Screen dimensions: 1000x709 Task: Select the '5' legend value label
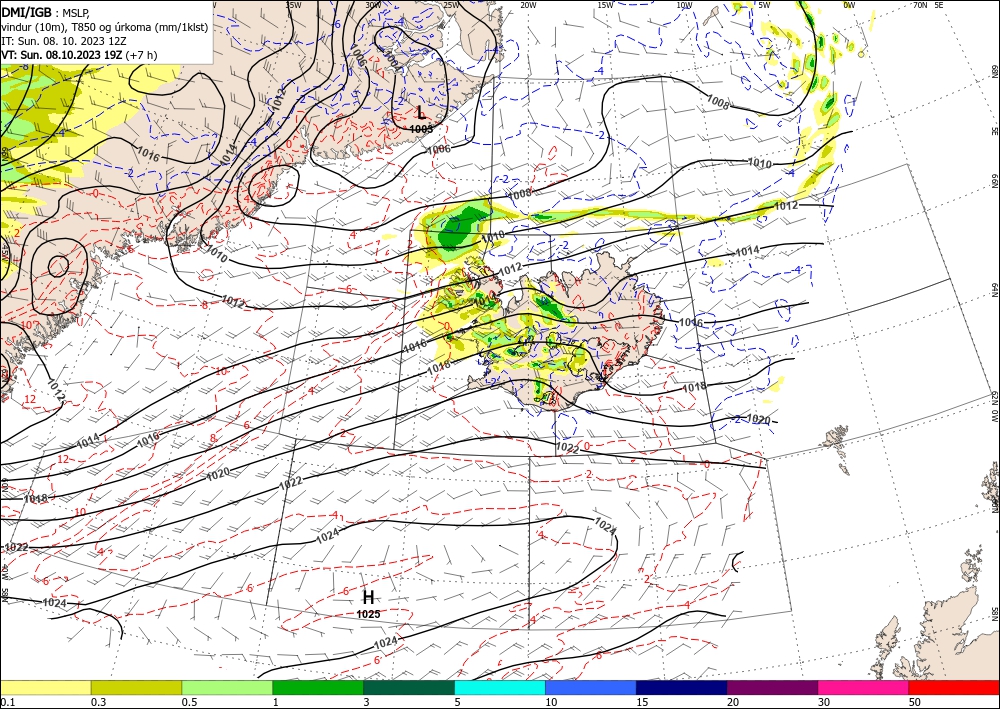458,702
